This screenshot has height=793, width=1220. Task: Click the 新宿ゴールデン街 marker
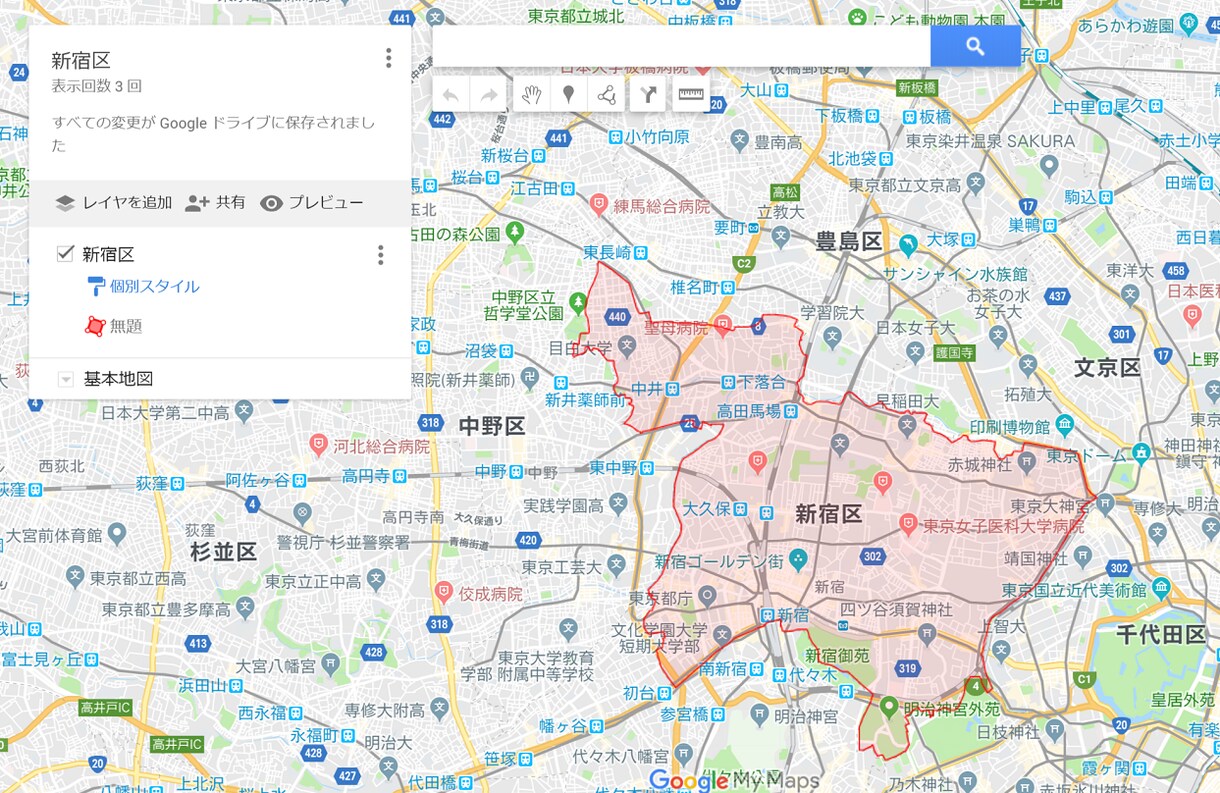coord(799,560)
